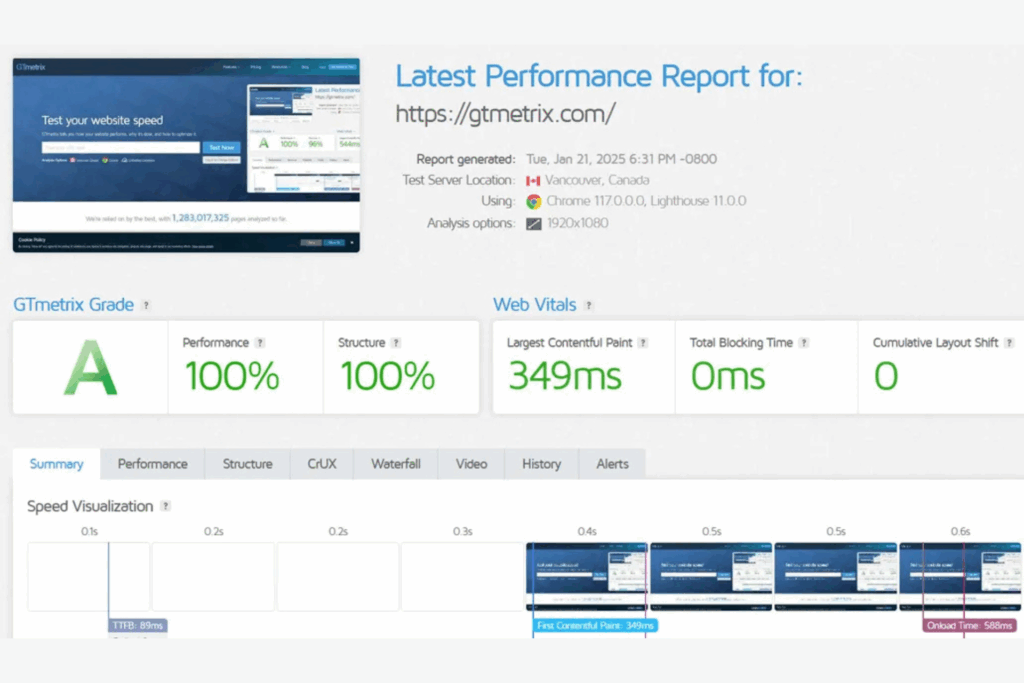Show the History tab
Screen dimensions: 1024x683
(541, 464)
